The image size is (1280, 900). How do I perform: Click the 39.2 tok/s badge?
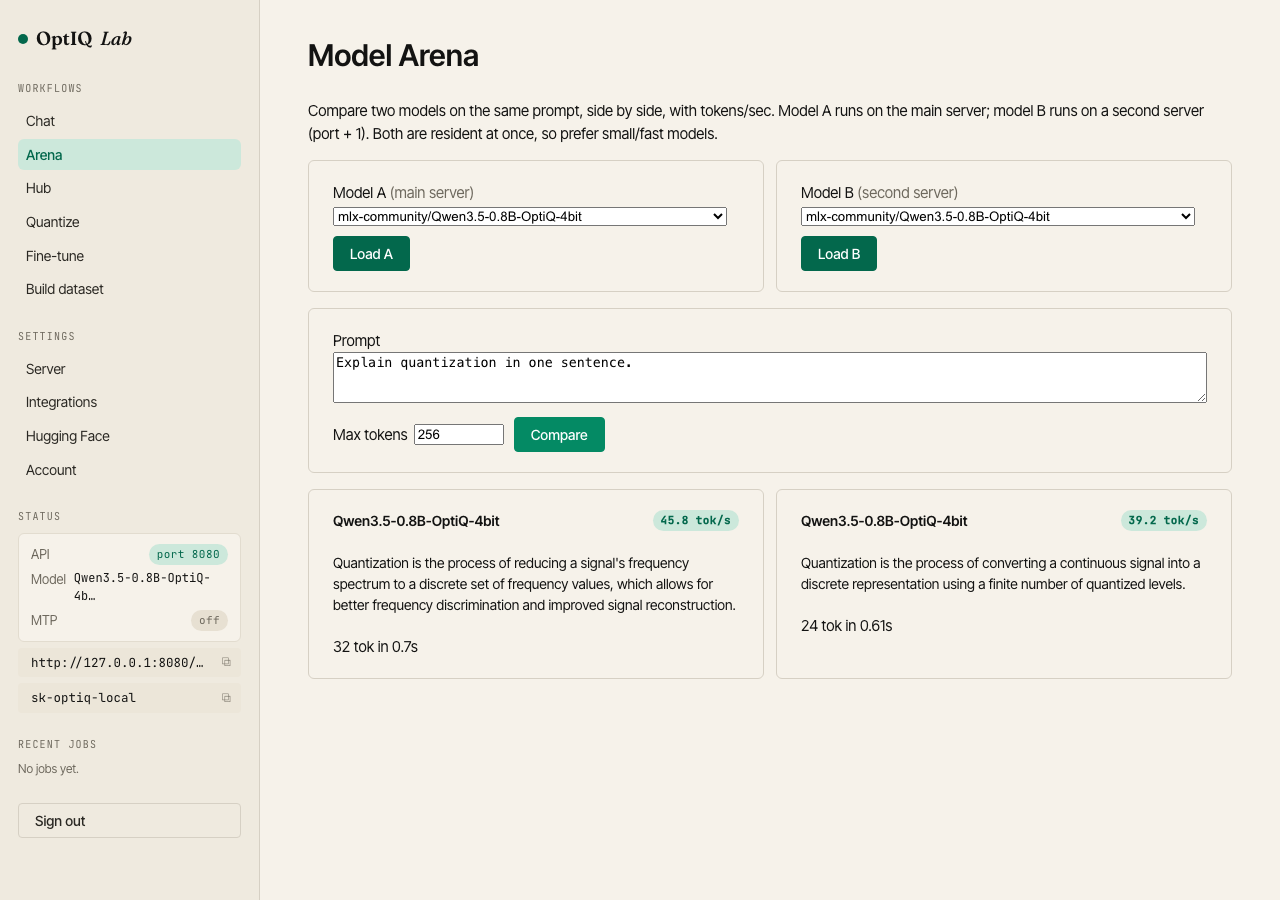tap(1164, 520)
